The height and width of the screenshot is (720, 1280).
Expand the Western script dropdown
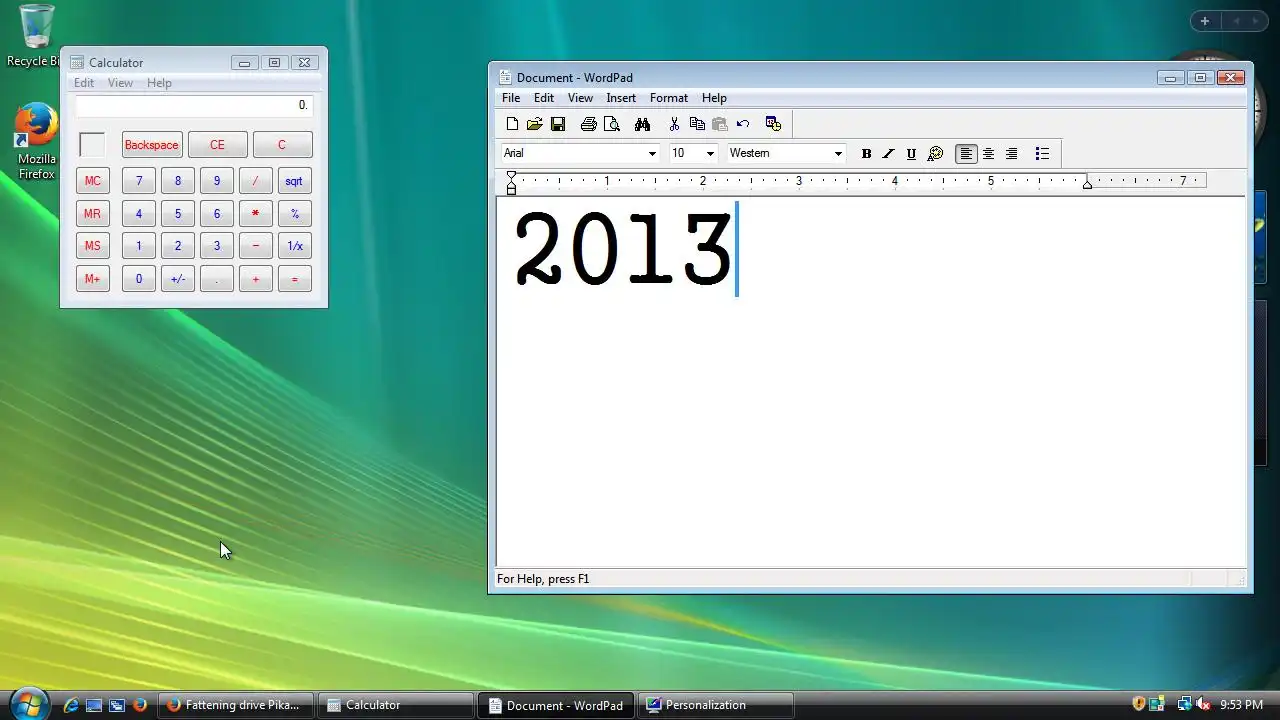(838, 154)
